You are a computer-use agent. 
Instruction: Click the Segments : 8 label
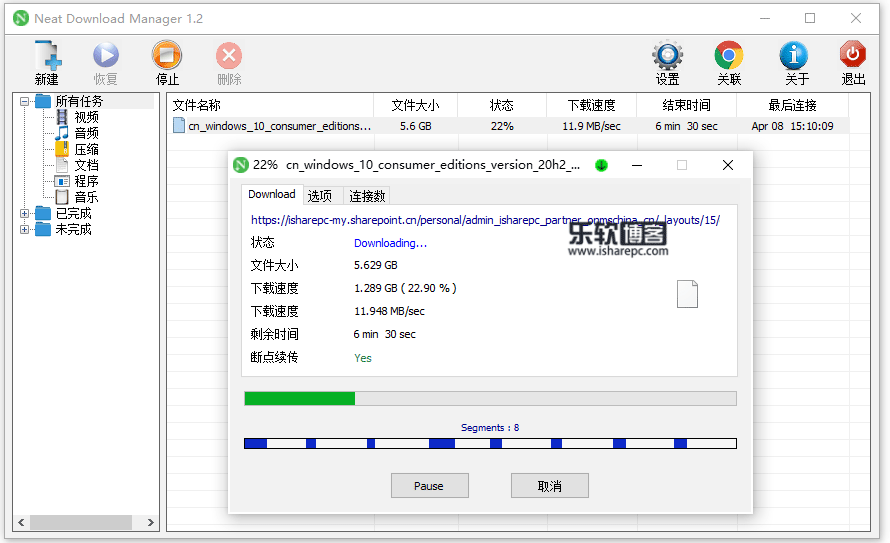[x=490, y=427]
